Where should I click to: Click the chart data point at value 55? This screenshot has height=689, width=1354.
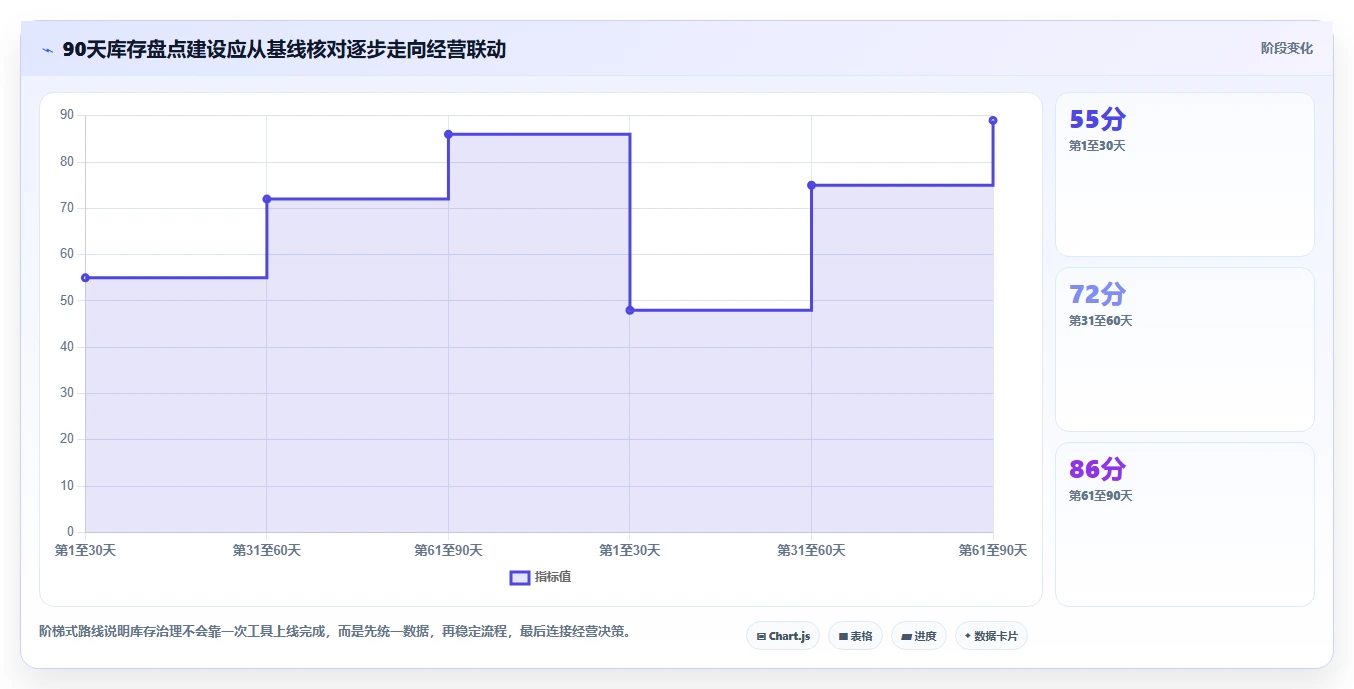click(85, 278)
